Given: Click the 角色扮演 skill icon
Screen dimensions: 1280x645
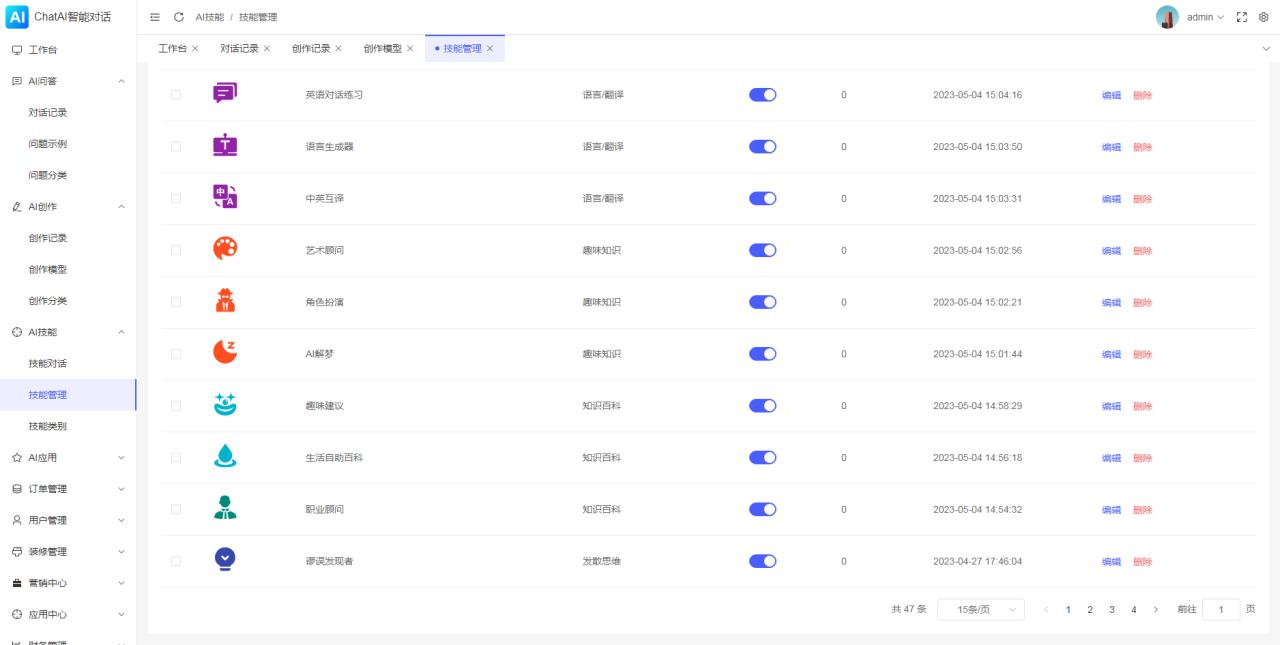Looking at the screenshot, I should pyautogui.click(x=225, y=301).
